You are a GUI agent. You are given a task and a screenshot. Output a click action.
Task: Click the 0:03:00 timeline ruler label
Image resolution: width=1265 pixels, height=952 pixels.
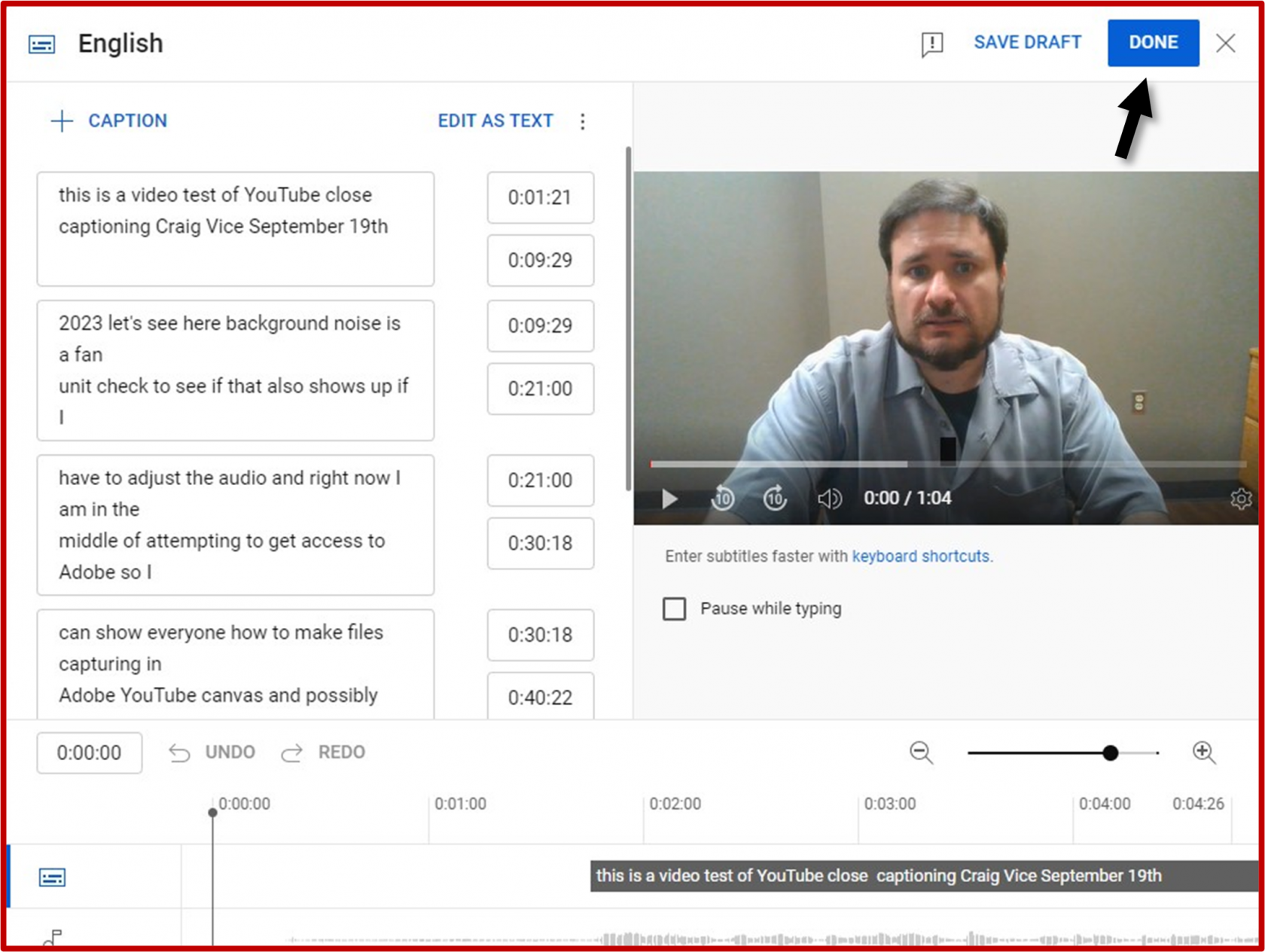pyautogui.click(x=889, y=804)
